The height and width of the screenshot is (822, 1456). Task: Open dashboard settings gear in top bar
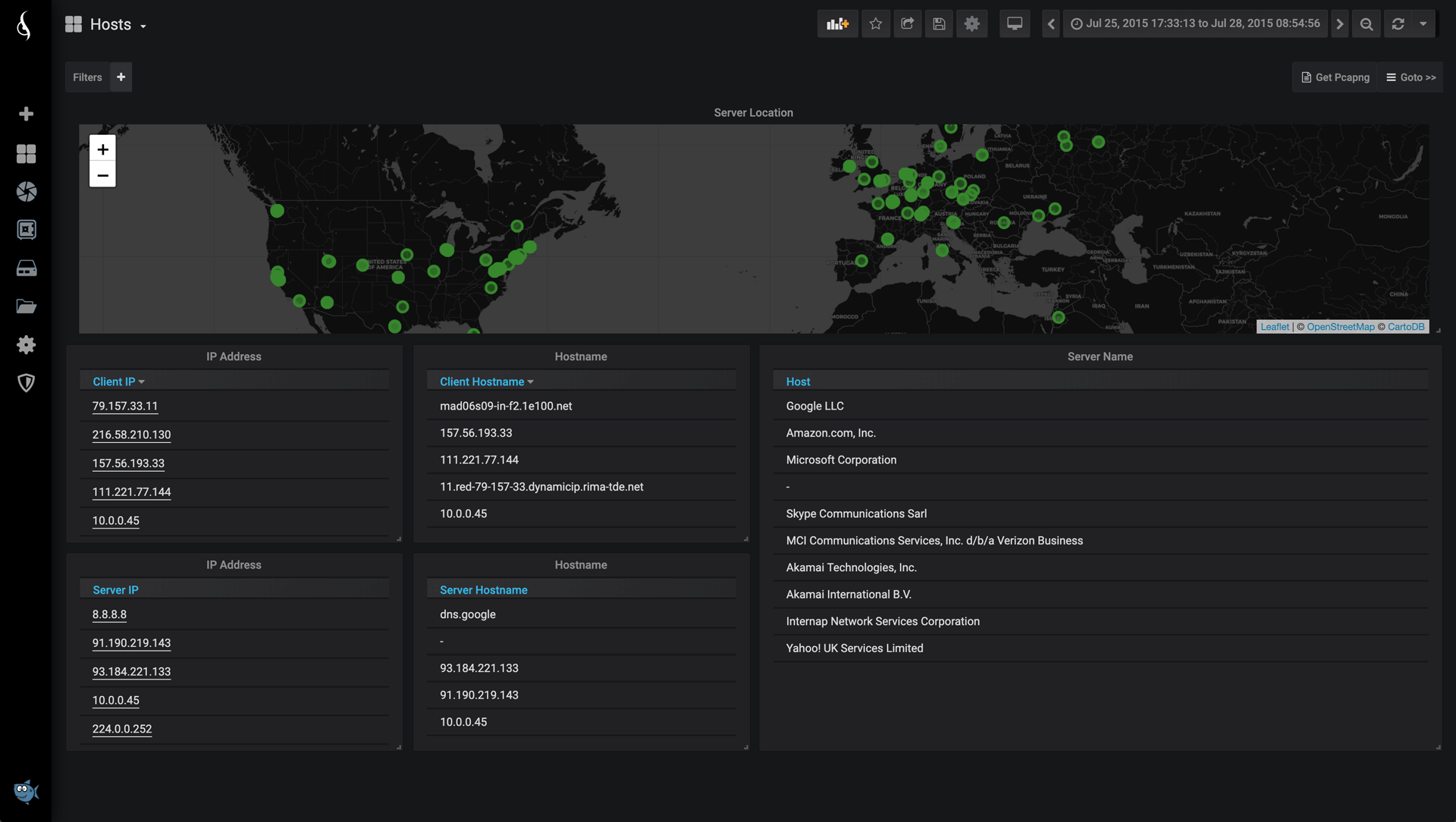pyautogui.click(x=971, y=24)
